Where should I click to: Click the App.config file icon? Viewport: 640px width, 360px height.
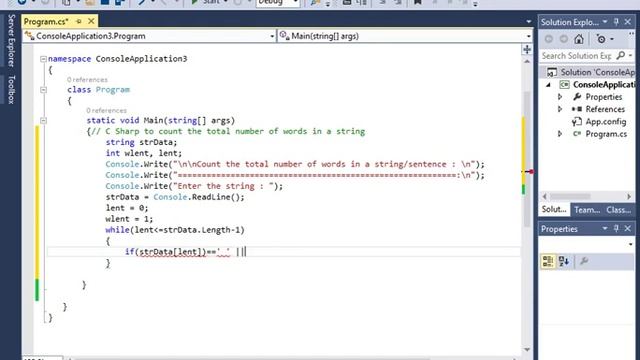click(x=577, y=121)
